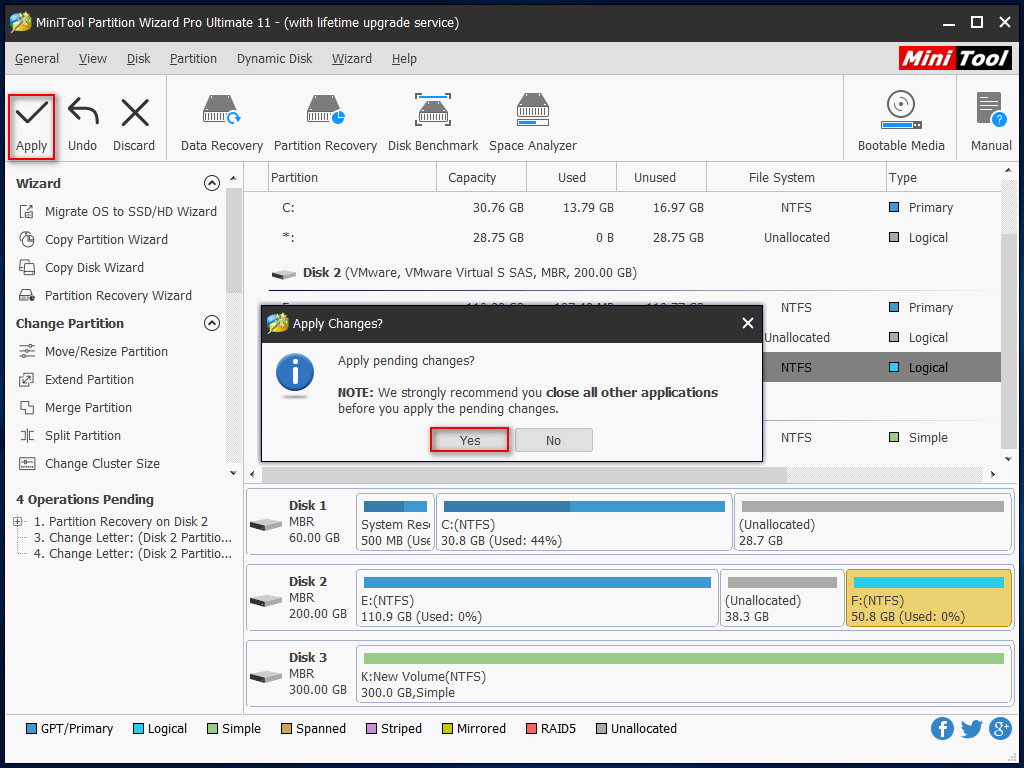This screenshot has height=768, width=1024.
Task: Select the C:(NTFS) block on Disk 1
Action: (x=584, y=522)
